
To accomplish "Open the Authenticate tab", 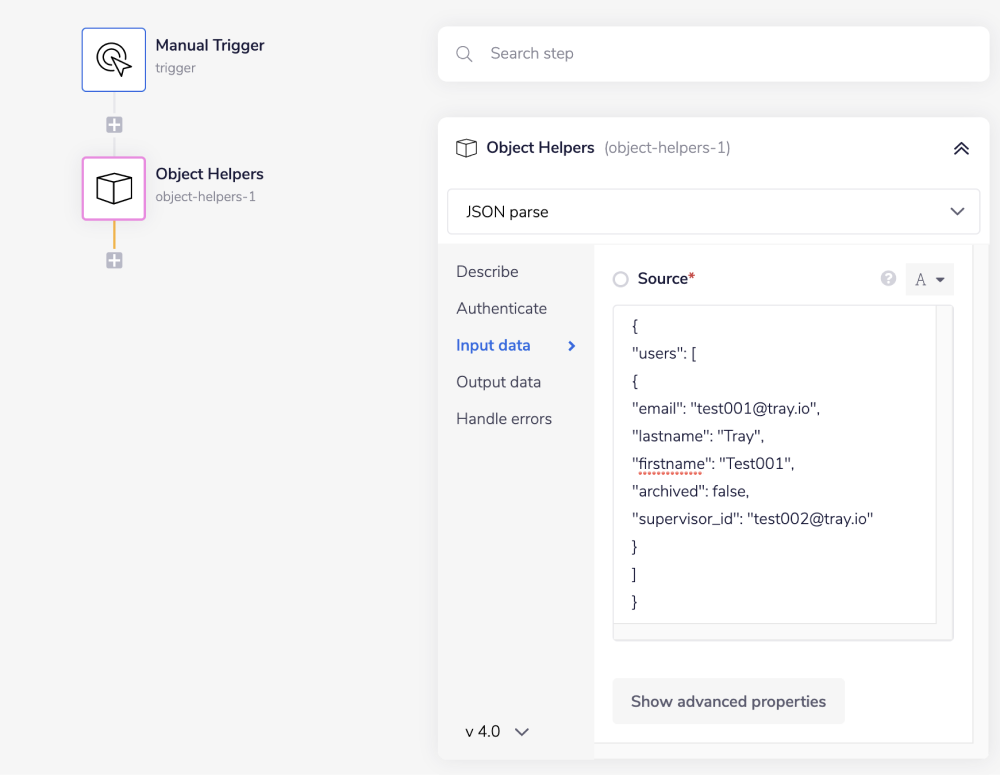I will (x=501, y=309).
